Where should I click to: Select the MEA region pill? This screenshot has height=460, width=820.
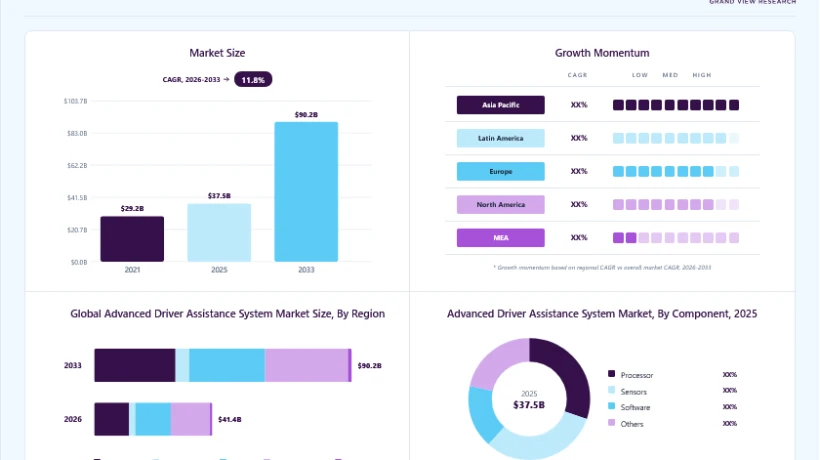[500, 238]
